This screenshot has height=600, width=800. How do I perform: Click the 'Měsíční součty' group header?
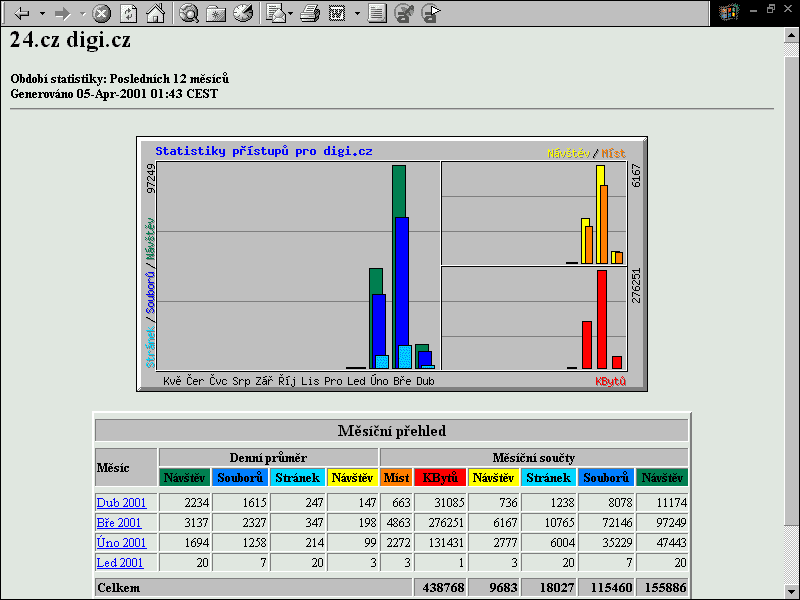[534, 458]
